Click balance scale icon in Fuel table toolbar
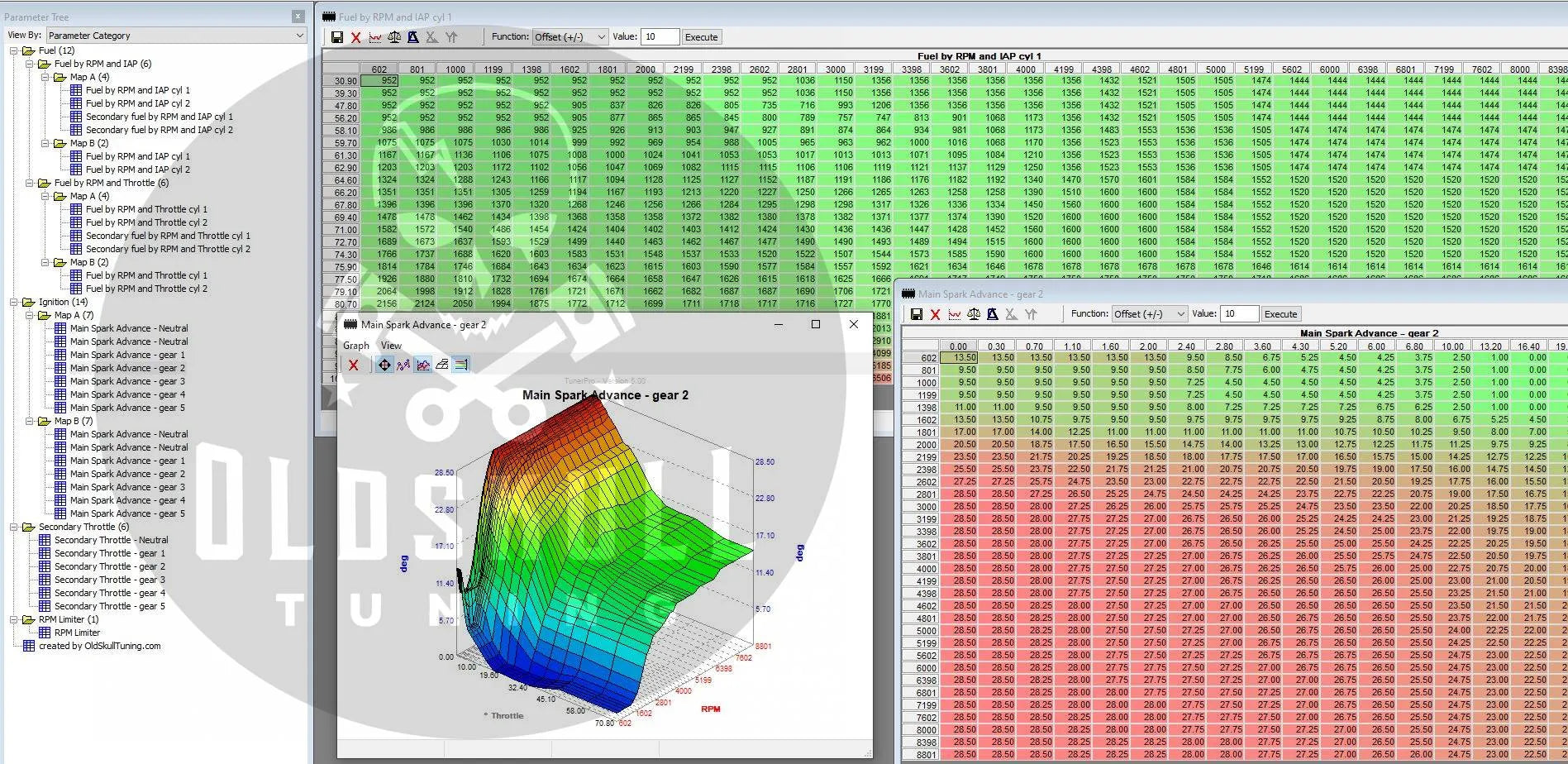Image resolution: width=1568 pixels, height=764 pixels. [394, 37]
